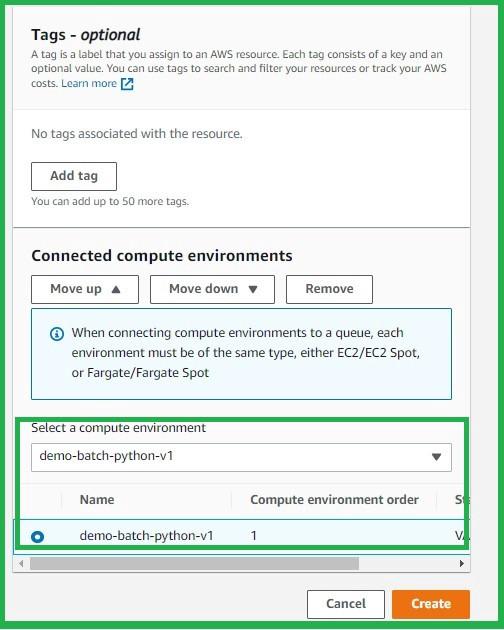
Task: Click the right scroll arrow of the table
Action: 462,563
